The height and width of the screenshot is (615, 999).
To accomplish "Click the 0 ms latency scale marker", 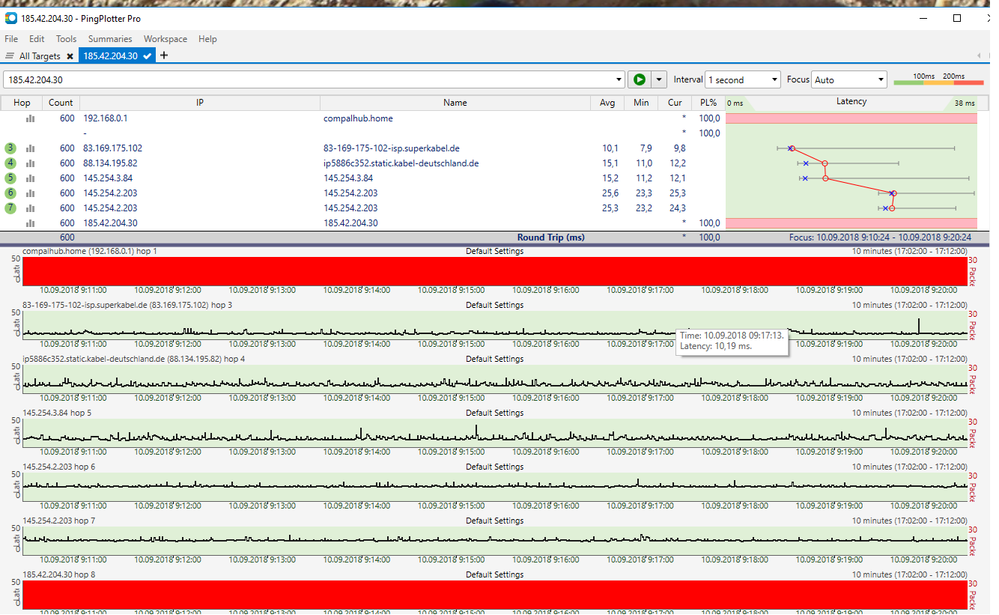I will pos(735,103).
